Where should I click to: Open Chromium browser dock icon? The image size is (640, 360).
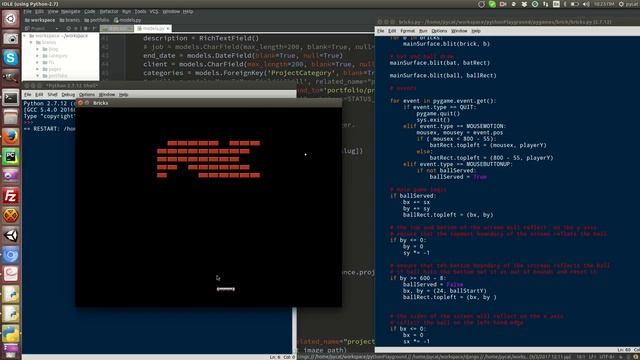coord(11,256)
